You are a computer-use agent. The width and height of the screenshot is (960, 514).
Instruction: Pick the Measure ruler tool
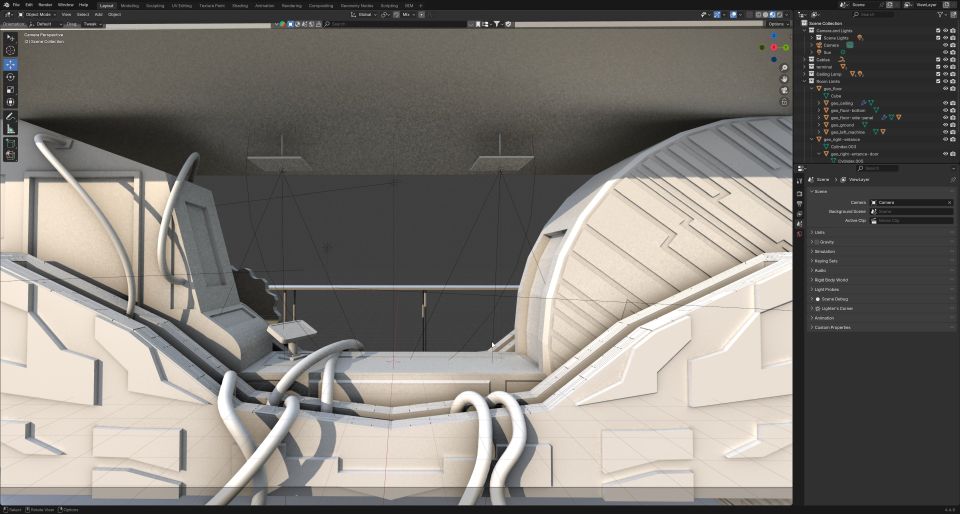tap(10, 128)
